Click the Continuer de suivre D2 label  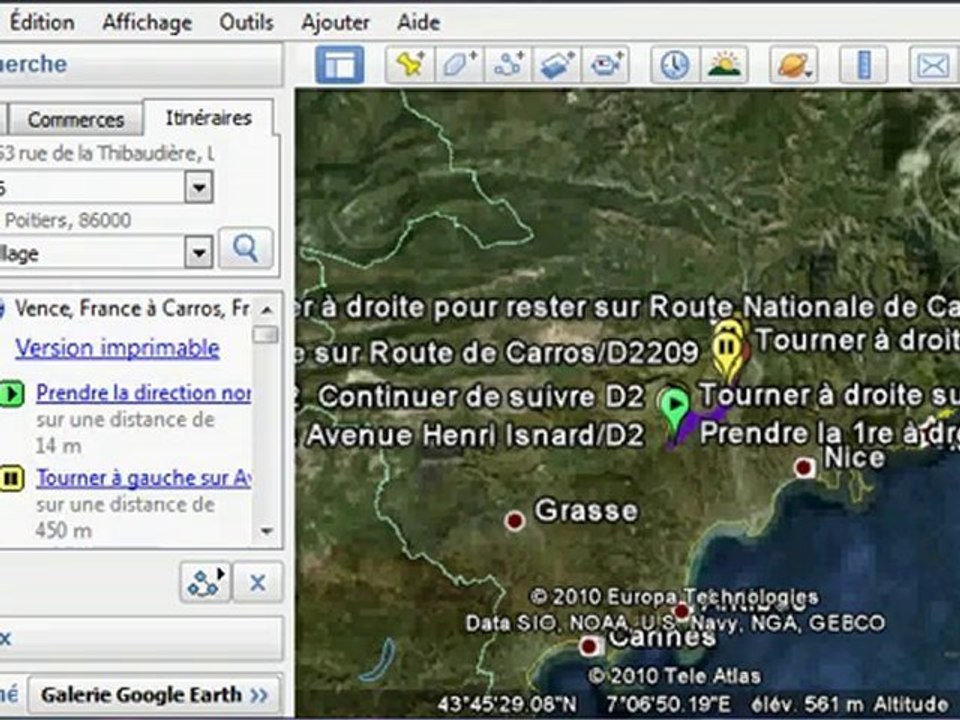coord(481,397)
